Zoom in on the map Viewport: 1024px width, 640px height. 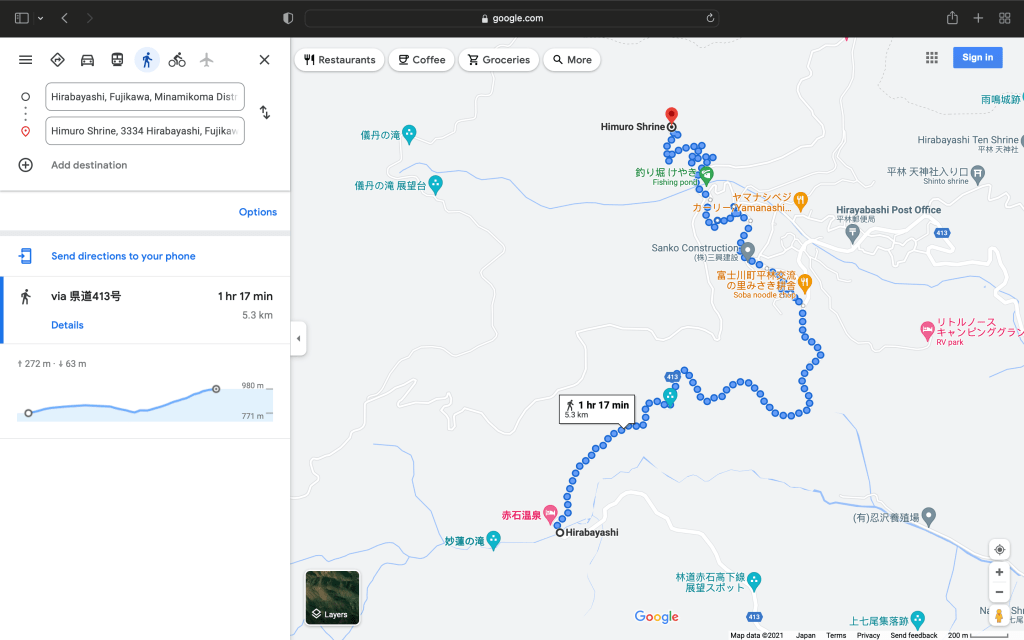998,573
